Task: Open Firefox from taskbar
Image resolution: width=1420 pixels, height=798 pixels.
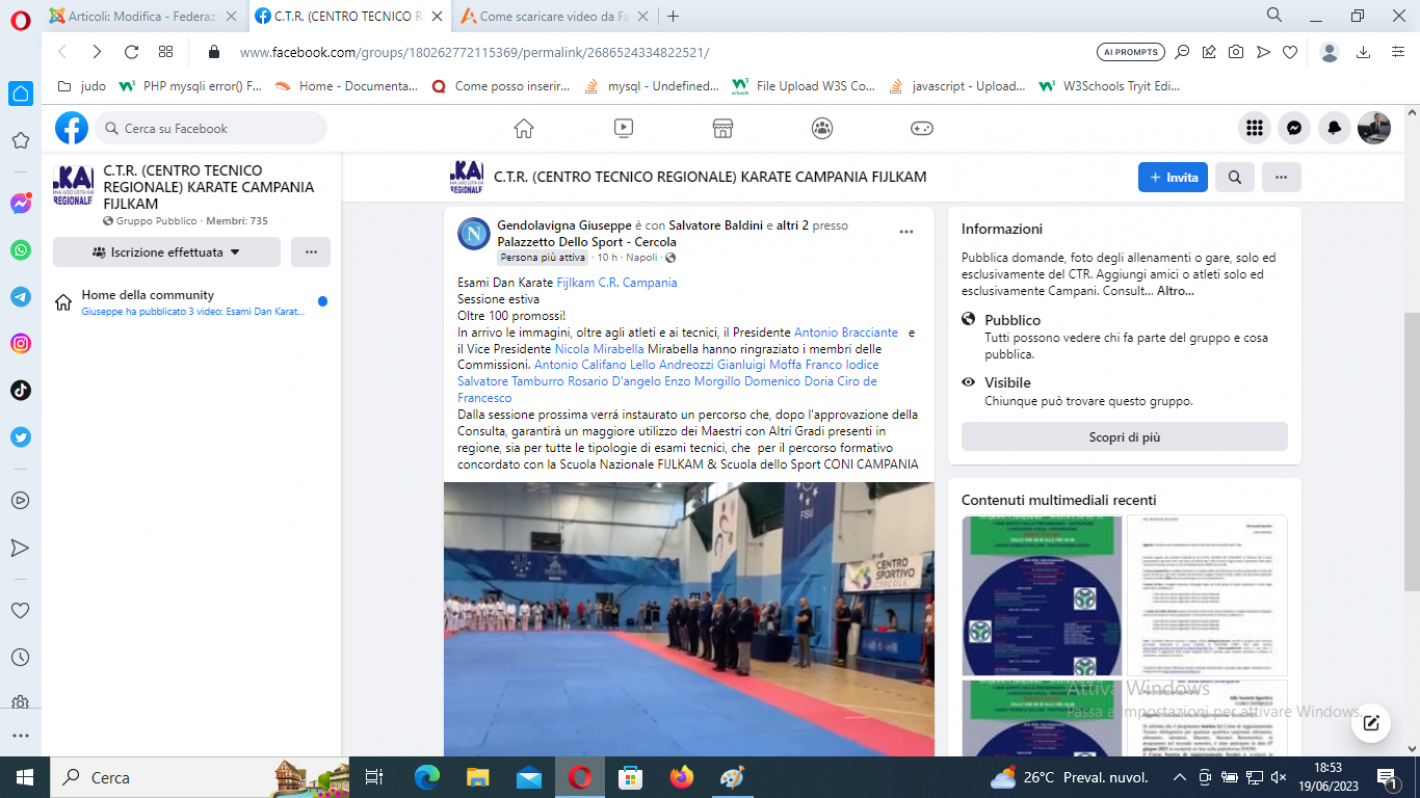Action: [x=682, y=777]
